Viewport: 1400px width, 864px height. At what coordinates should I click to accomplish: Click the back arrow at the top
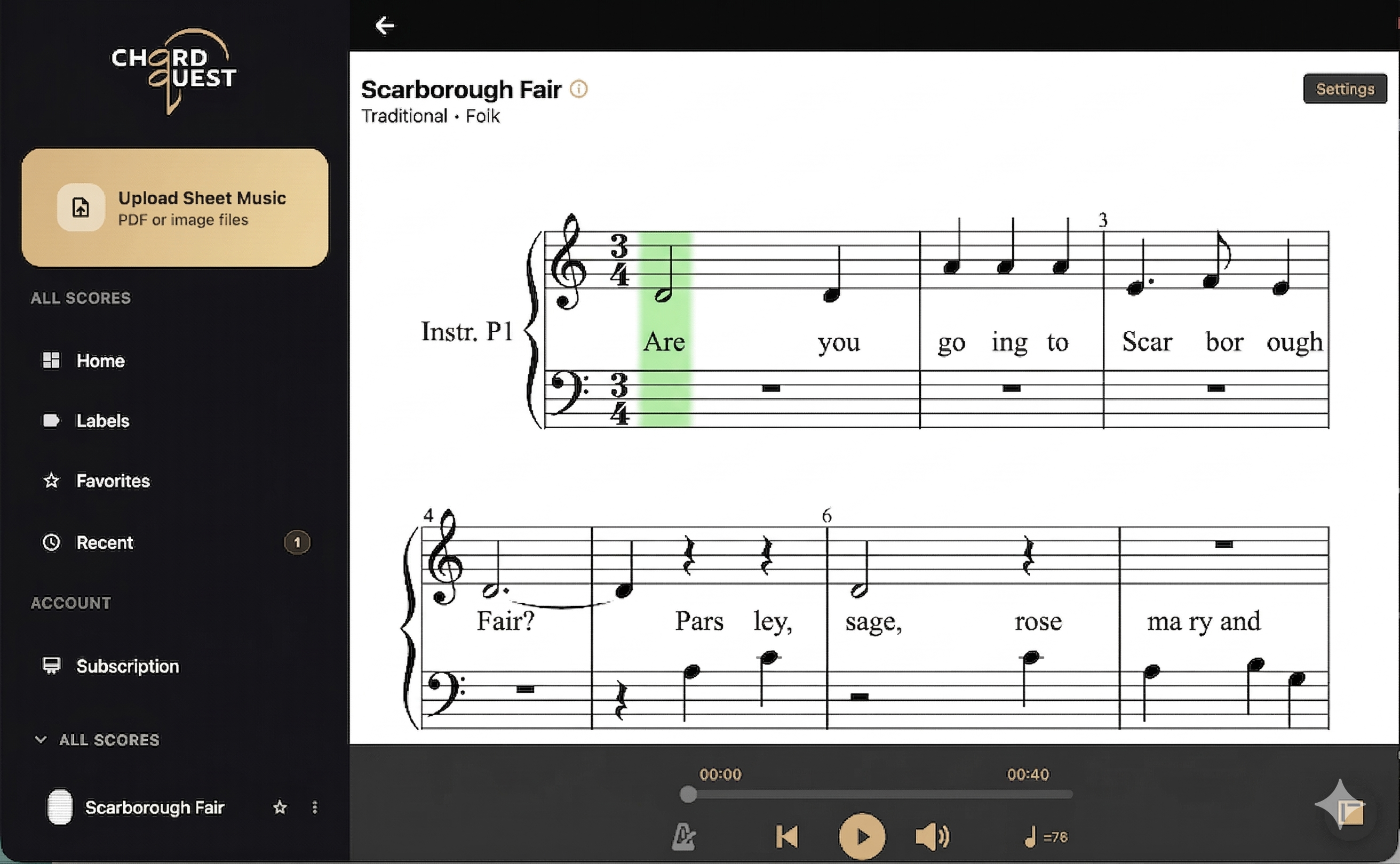tap(385, 25)
